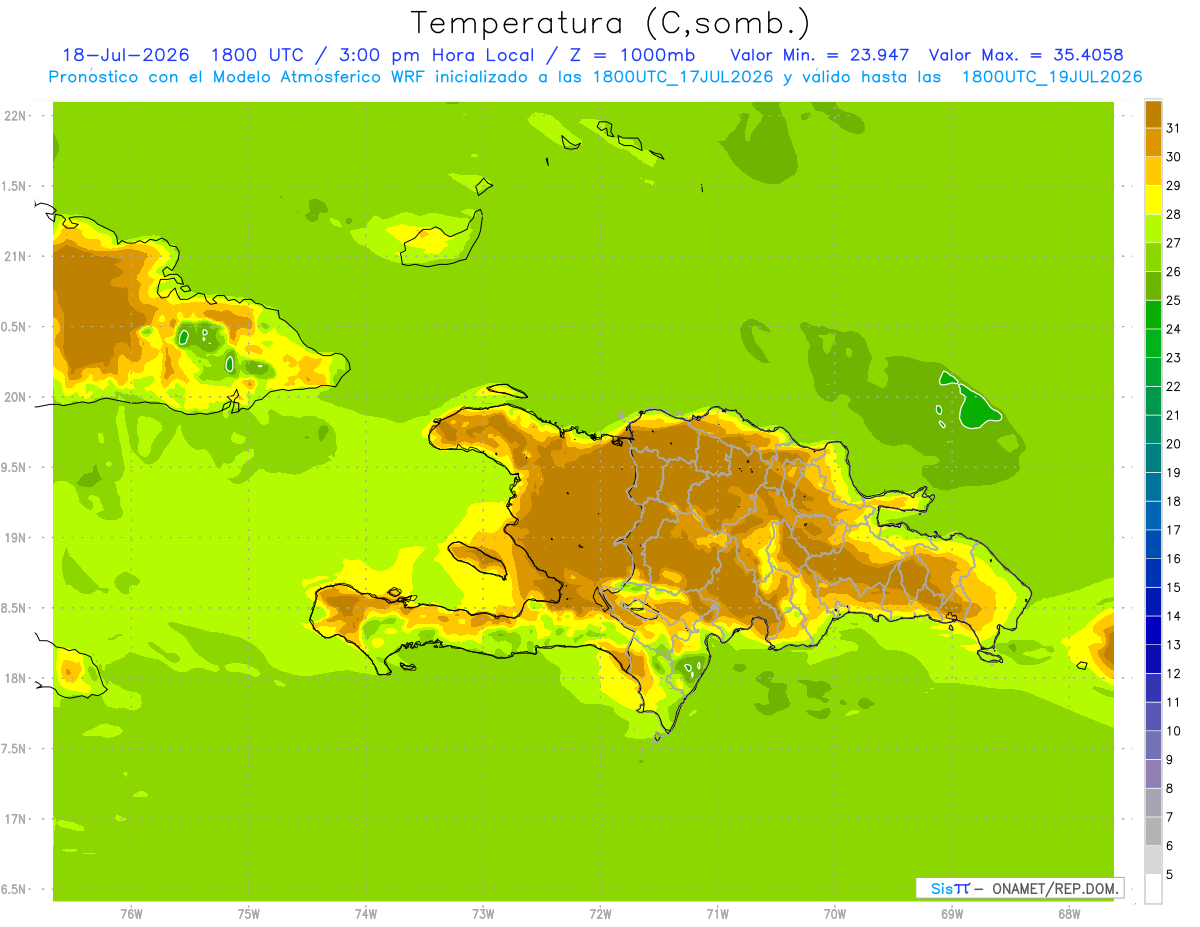Click the brown legend swatch above 31

[1153, 114]
